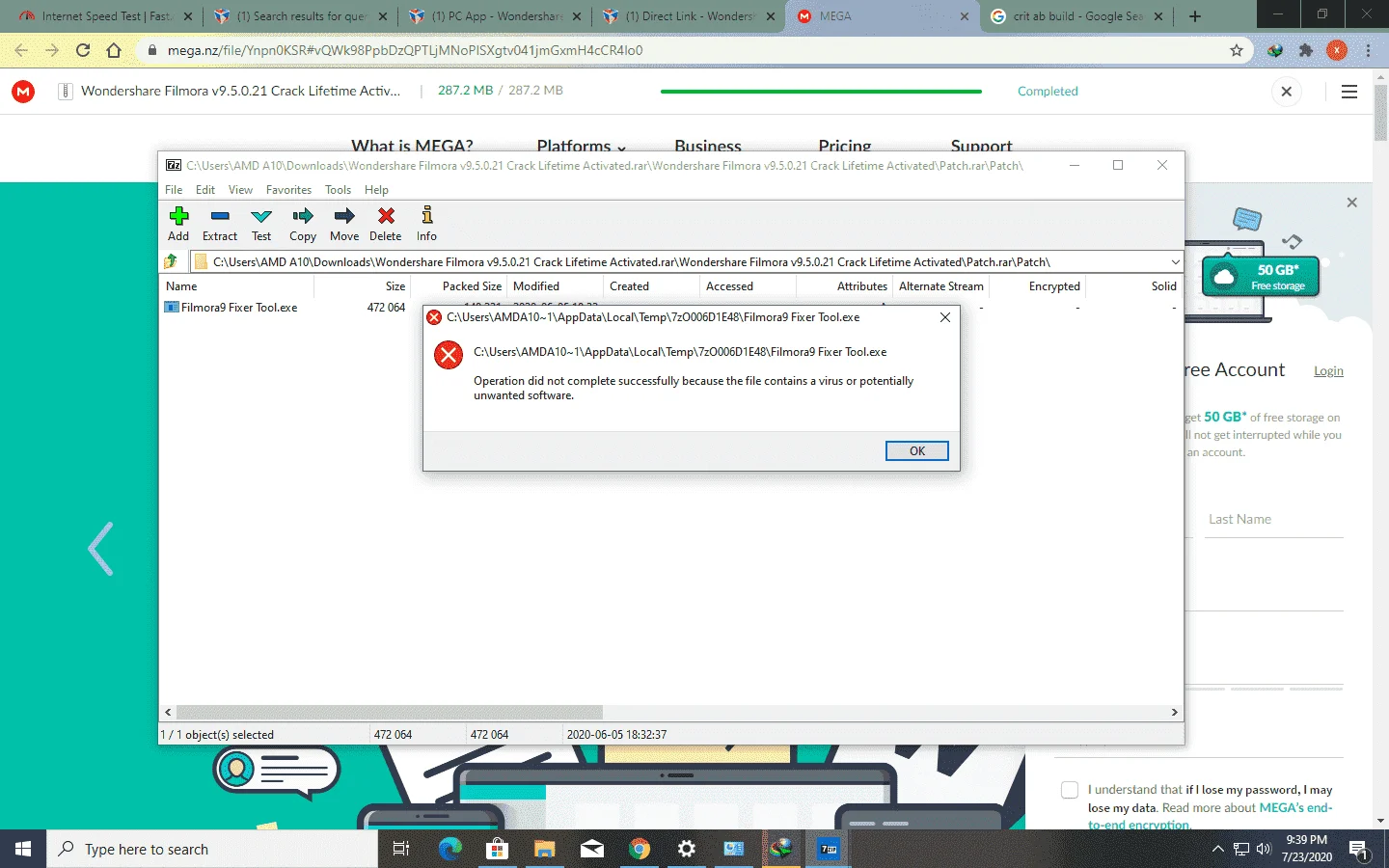Open Microsoft Edge from the taskbar
The width and height of the screenshot is (1389, 868).
tap(449, 849)
